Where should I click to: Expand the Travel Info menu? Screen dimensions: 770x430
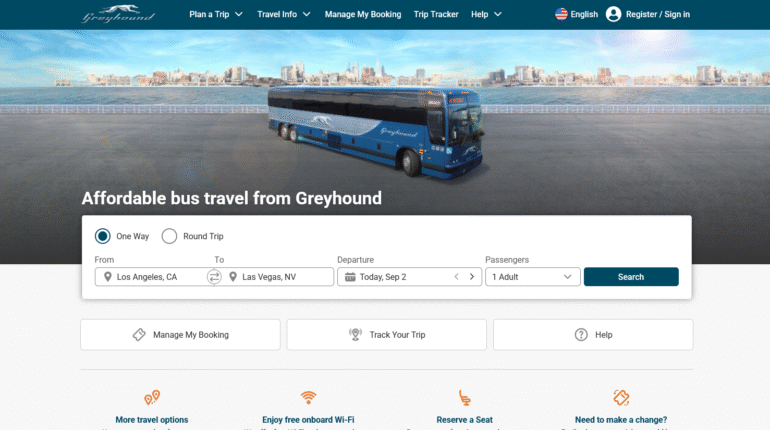[x=284, y=14]
